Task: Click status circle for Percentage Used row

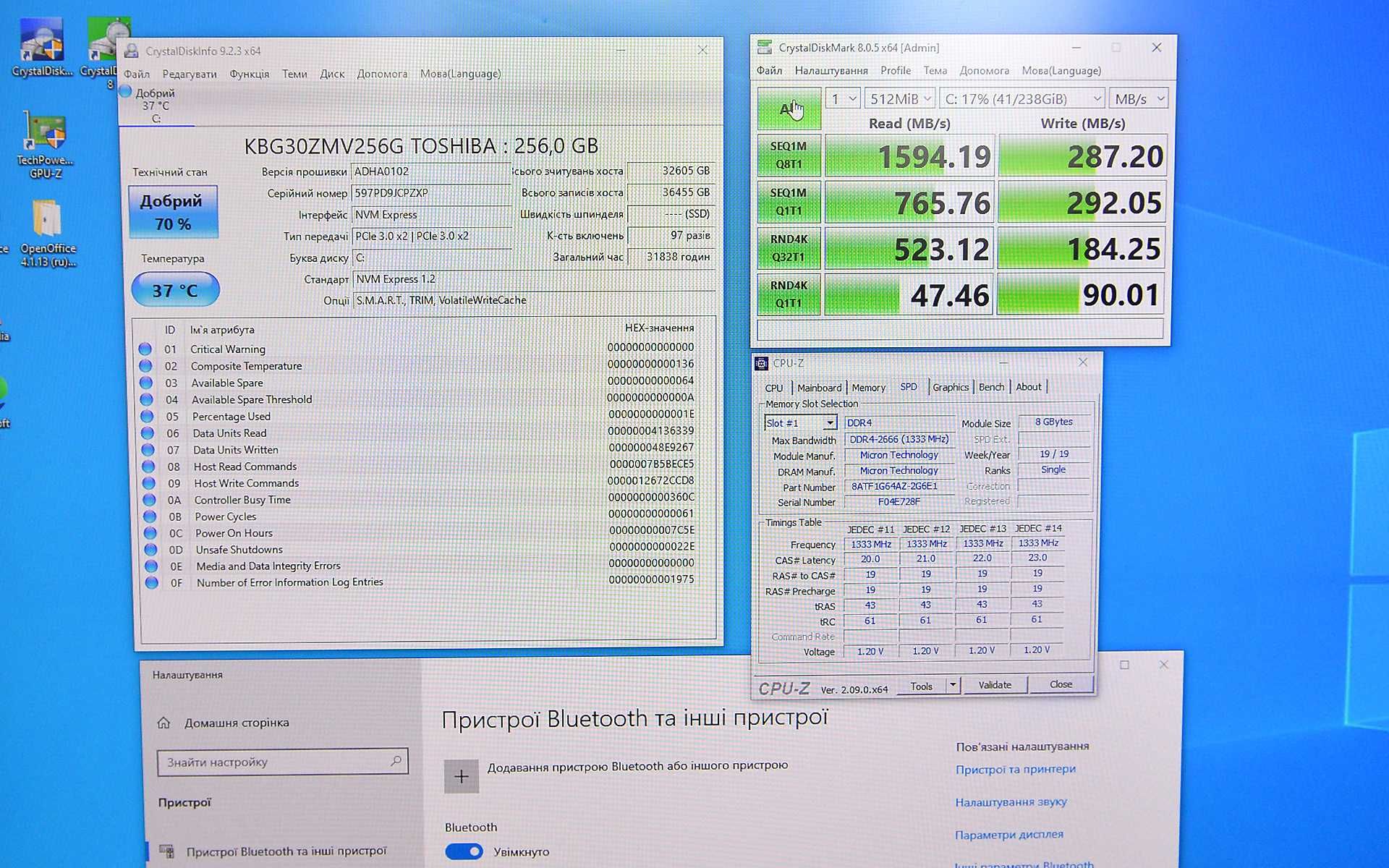Action: pyautogui.click(x=147, y=416)
